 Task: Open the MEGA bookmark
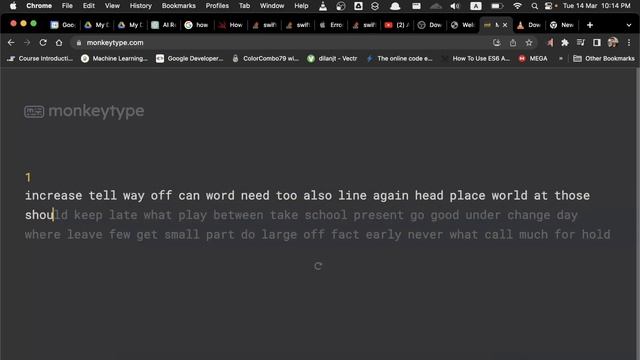coord(533,58)
